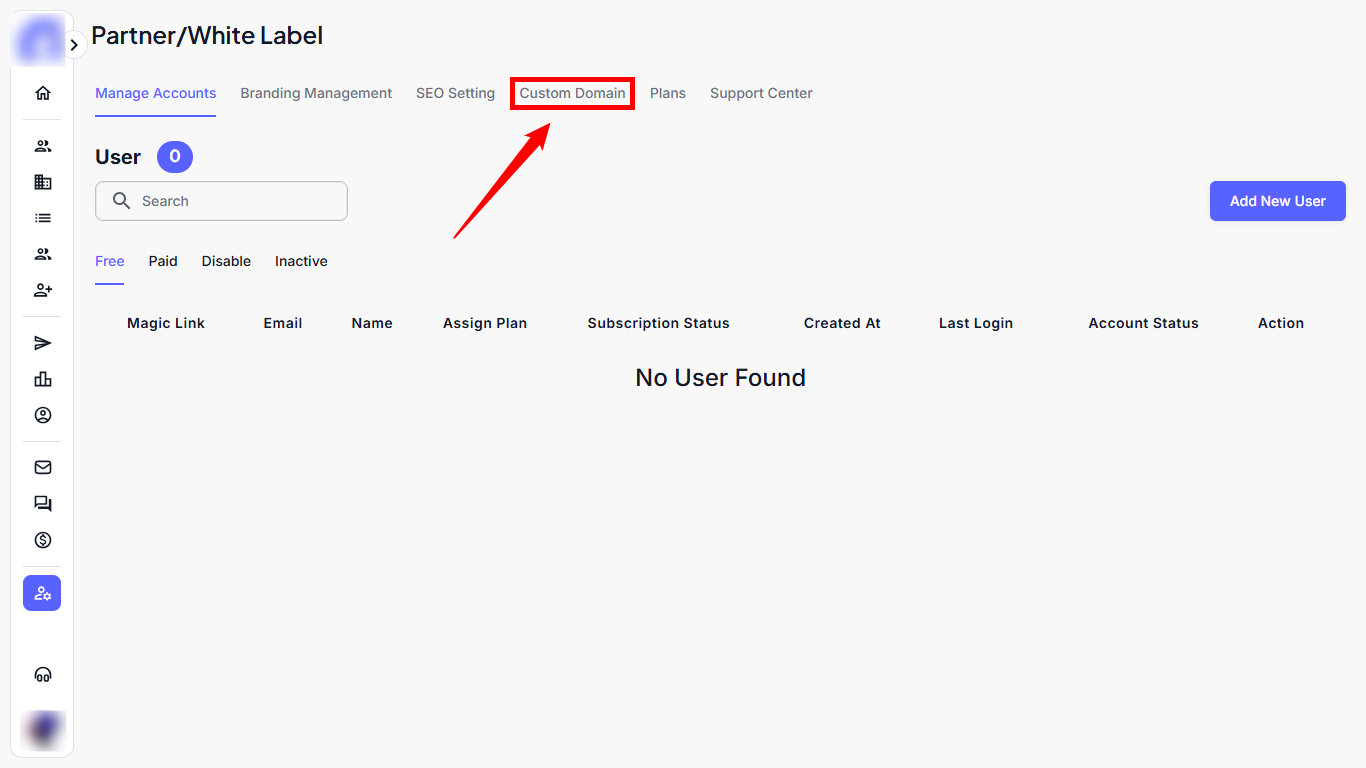Open the headset support icon
1366x768 pixels.
tap(42, 674)
